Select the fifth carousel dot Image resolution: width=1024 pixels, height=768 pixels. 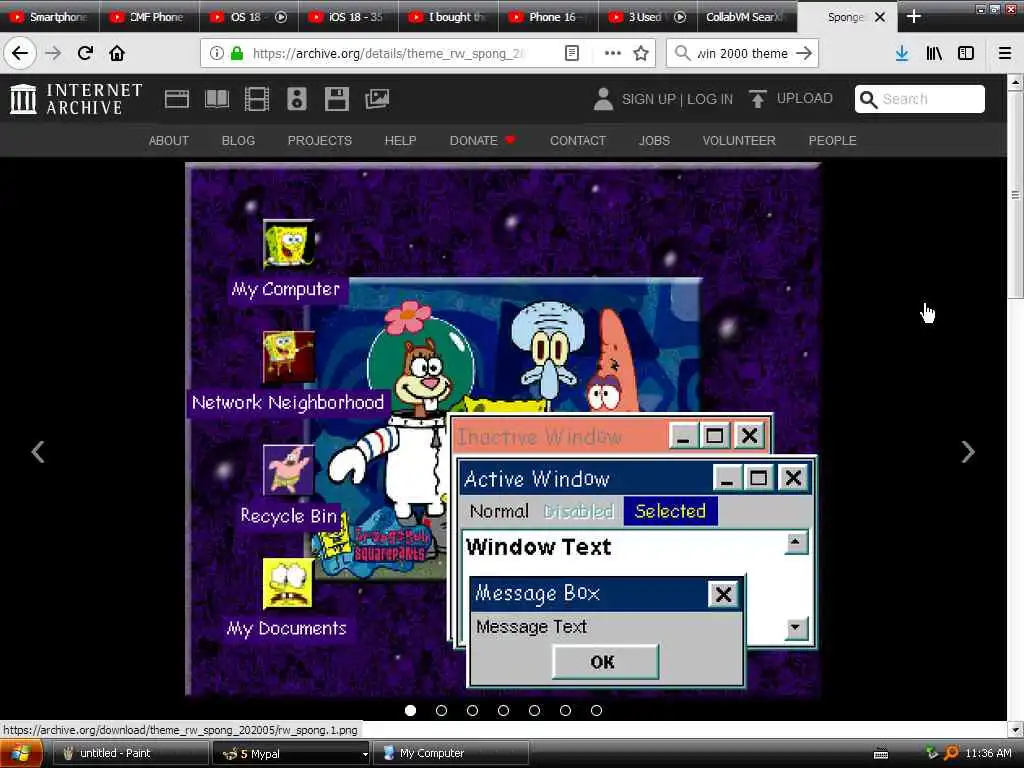pos(534,710)
